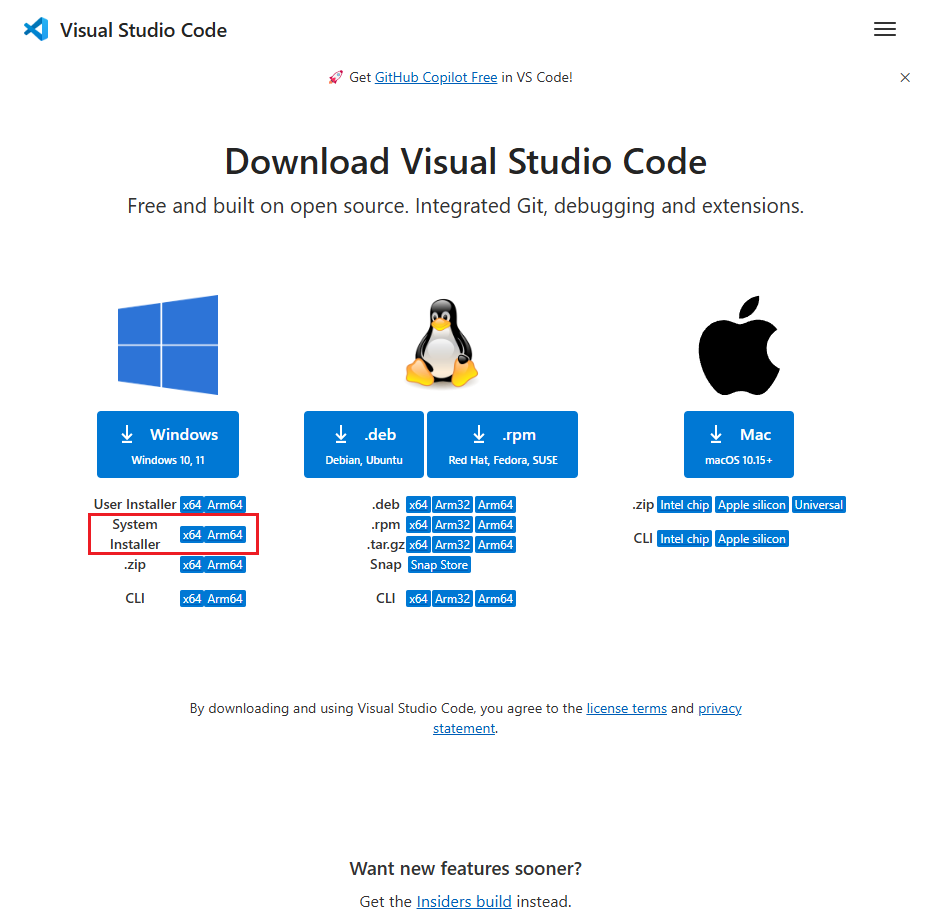Image resolution: width=933 pixels, height=911 pixels.
Task: Click the Windows logo image
Action: [x=167, y=344]
